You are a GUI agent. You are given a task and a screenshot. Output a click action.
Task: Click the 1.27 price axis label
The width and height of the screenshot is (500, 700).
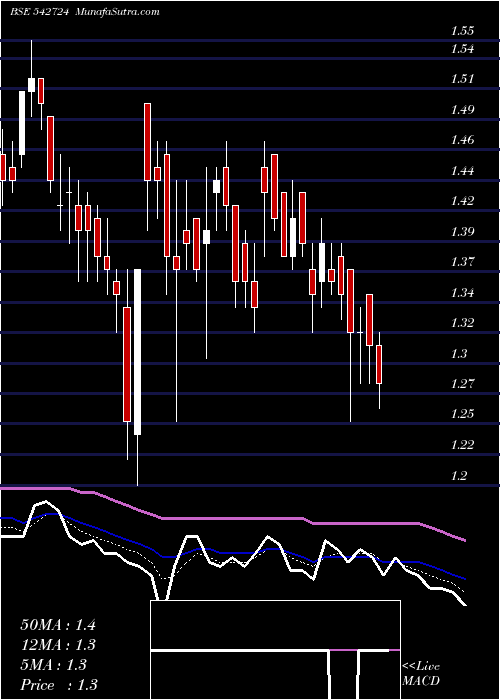[462, 383]
